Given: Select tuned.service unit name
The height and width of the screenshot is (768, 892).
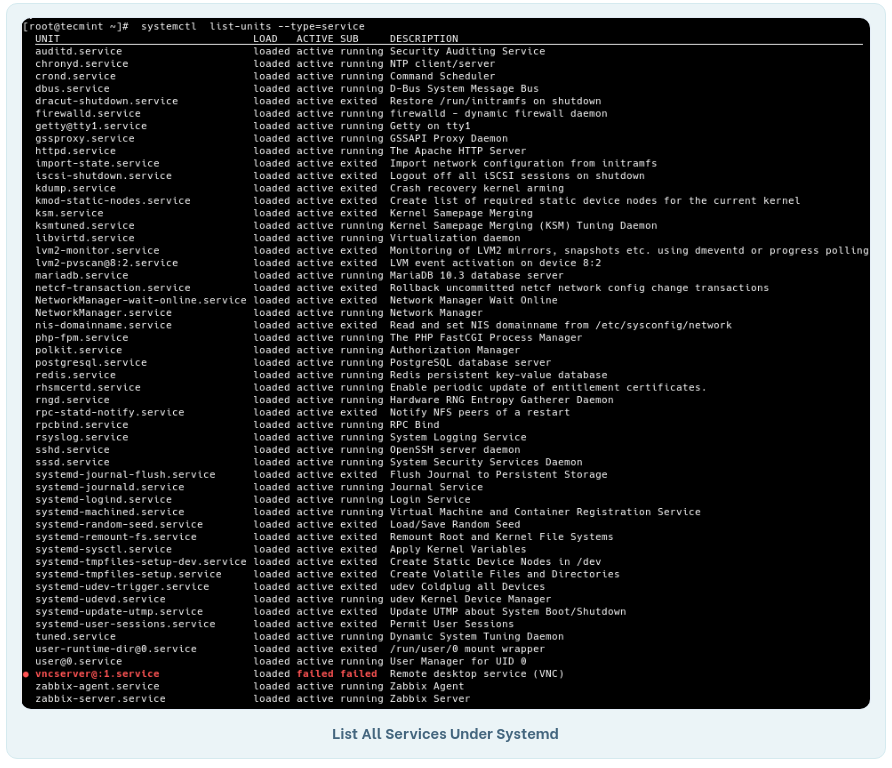Looking at the screenshot, I should pyautogui.click(x=76, y=637).
